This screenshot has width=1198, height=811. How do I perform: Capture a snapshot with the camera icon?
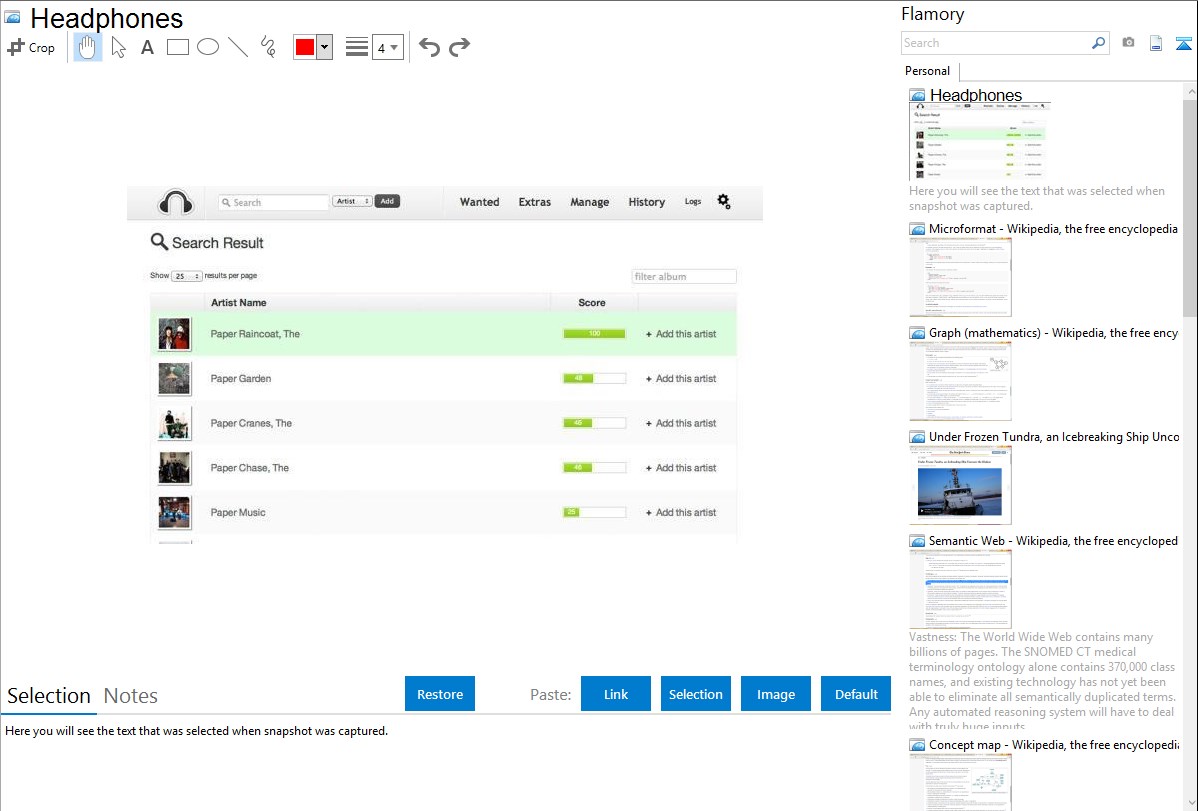1128,43
